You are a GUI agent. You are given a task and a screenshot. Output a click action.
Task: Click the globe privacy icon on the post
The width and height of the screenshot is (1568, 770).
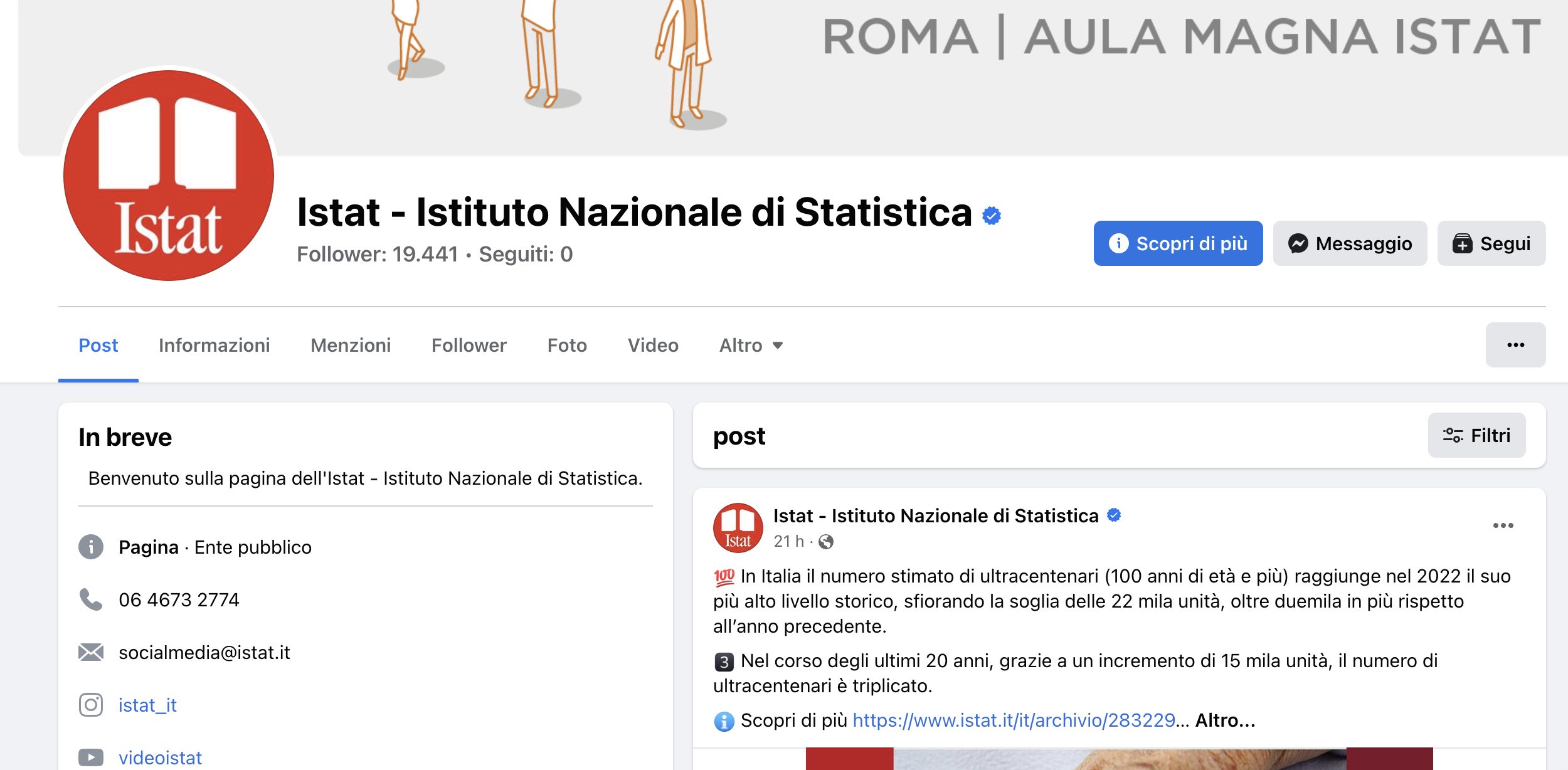click(x=826, y=542)
